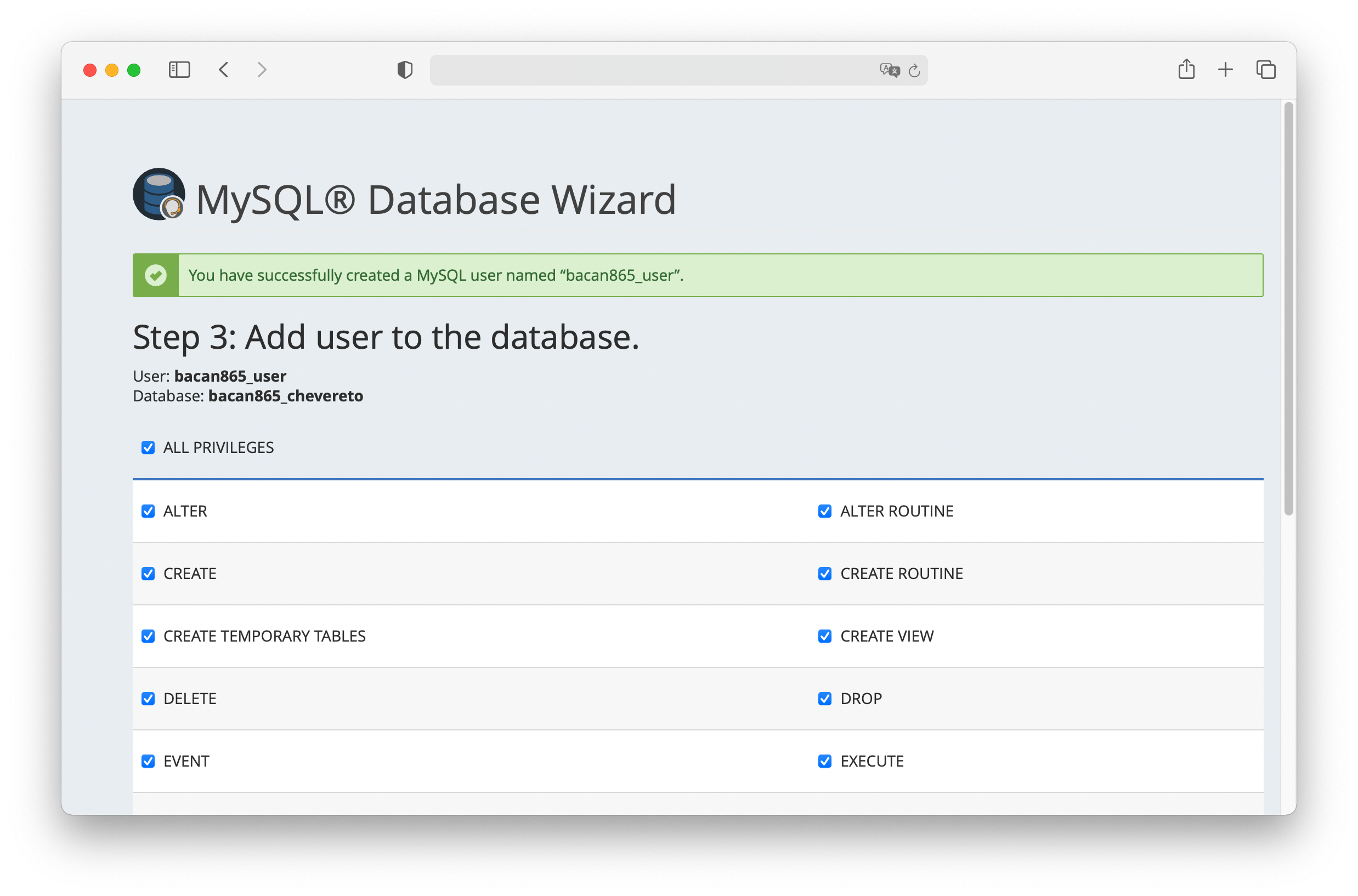Screen dimensions: 1358x896
Task: Click the forward navigation arrow
Action: click(262, 70)
